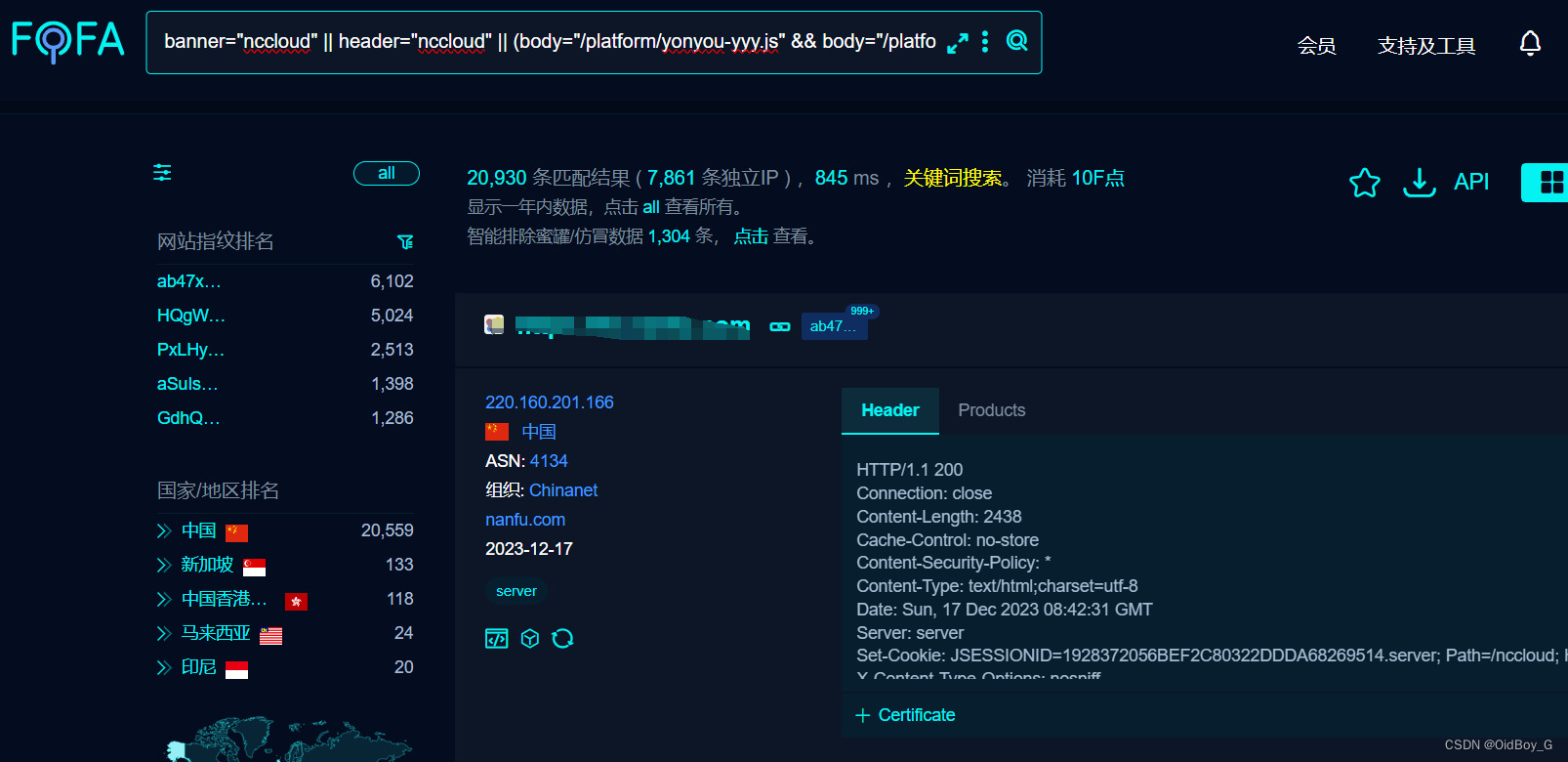Toggle the all data pill
Screen dimensions: 1568x762
click(x=387, y=173)
